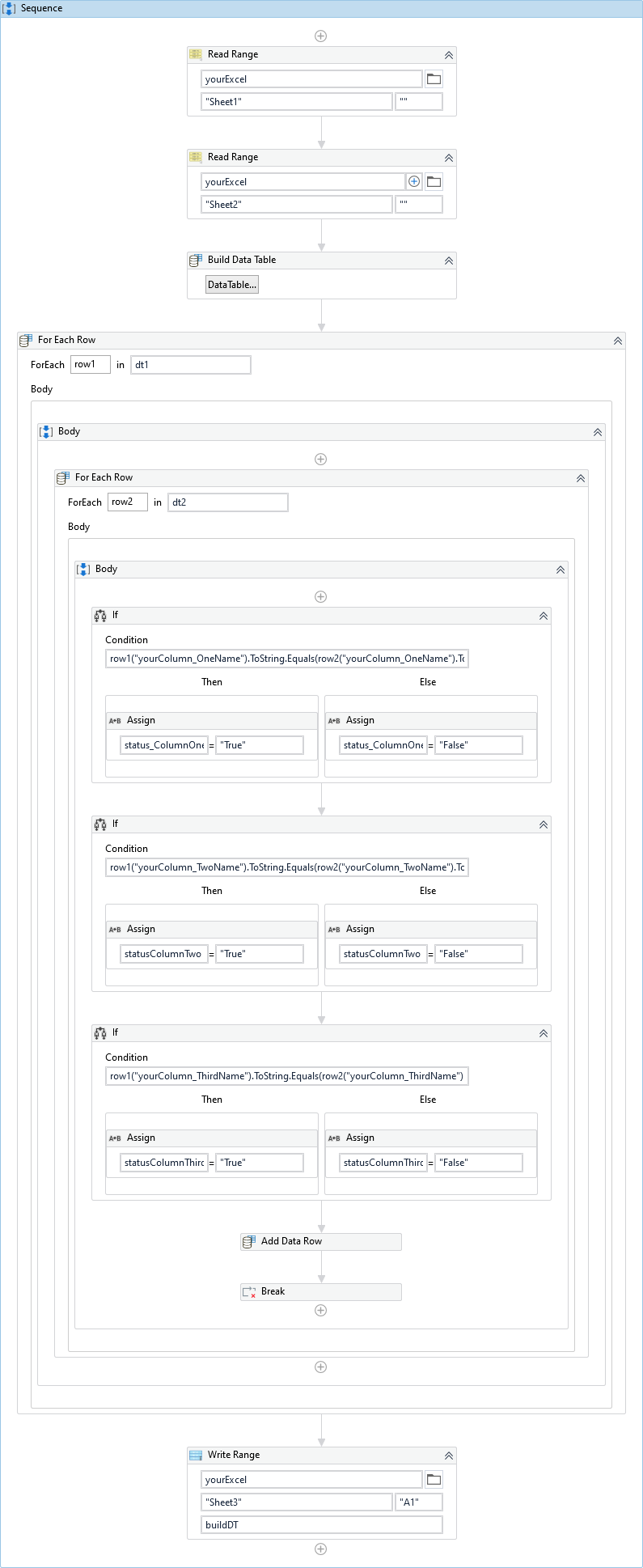Edit "False" value for statusColumnThird assign
This screenshot has width=643, height=1568.
pos(479,1163)
